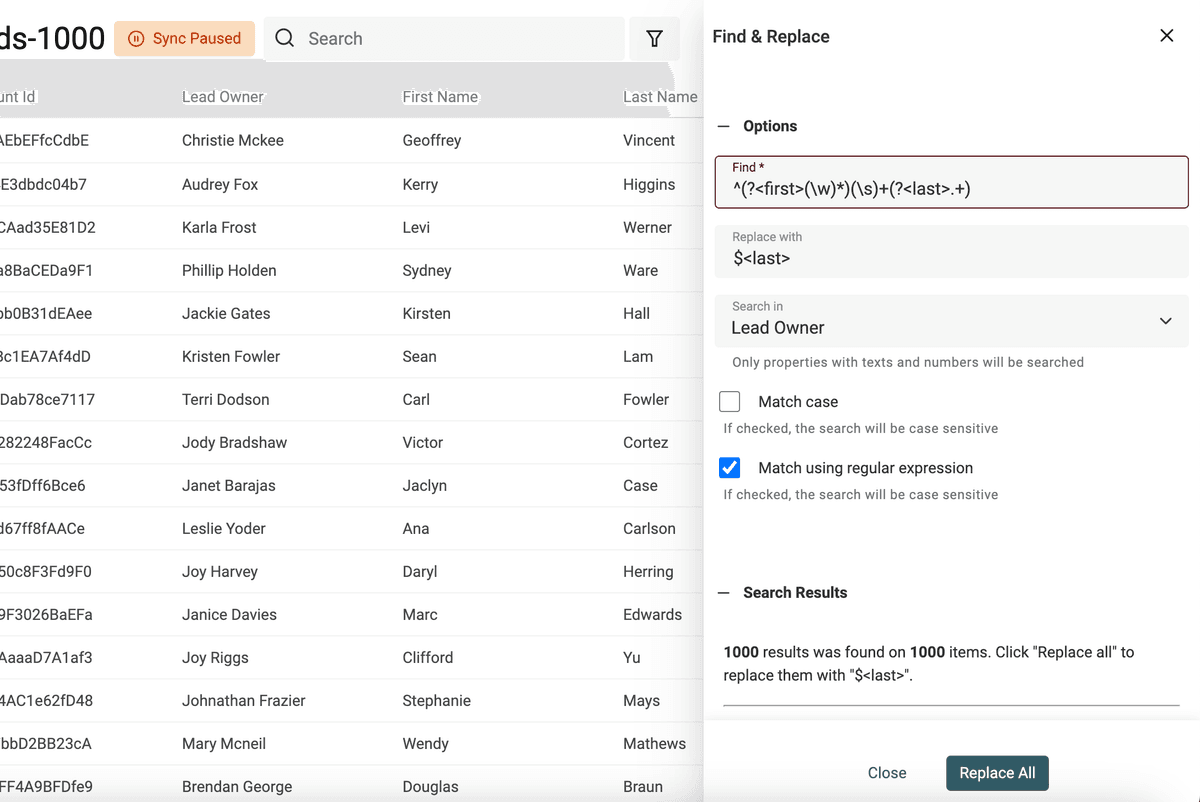Close the Find & Replace panel

1166,36
